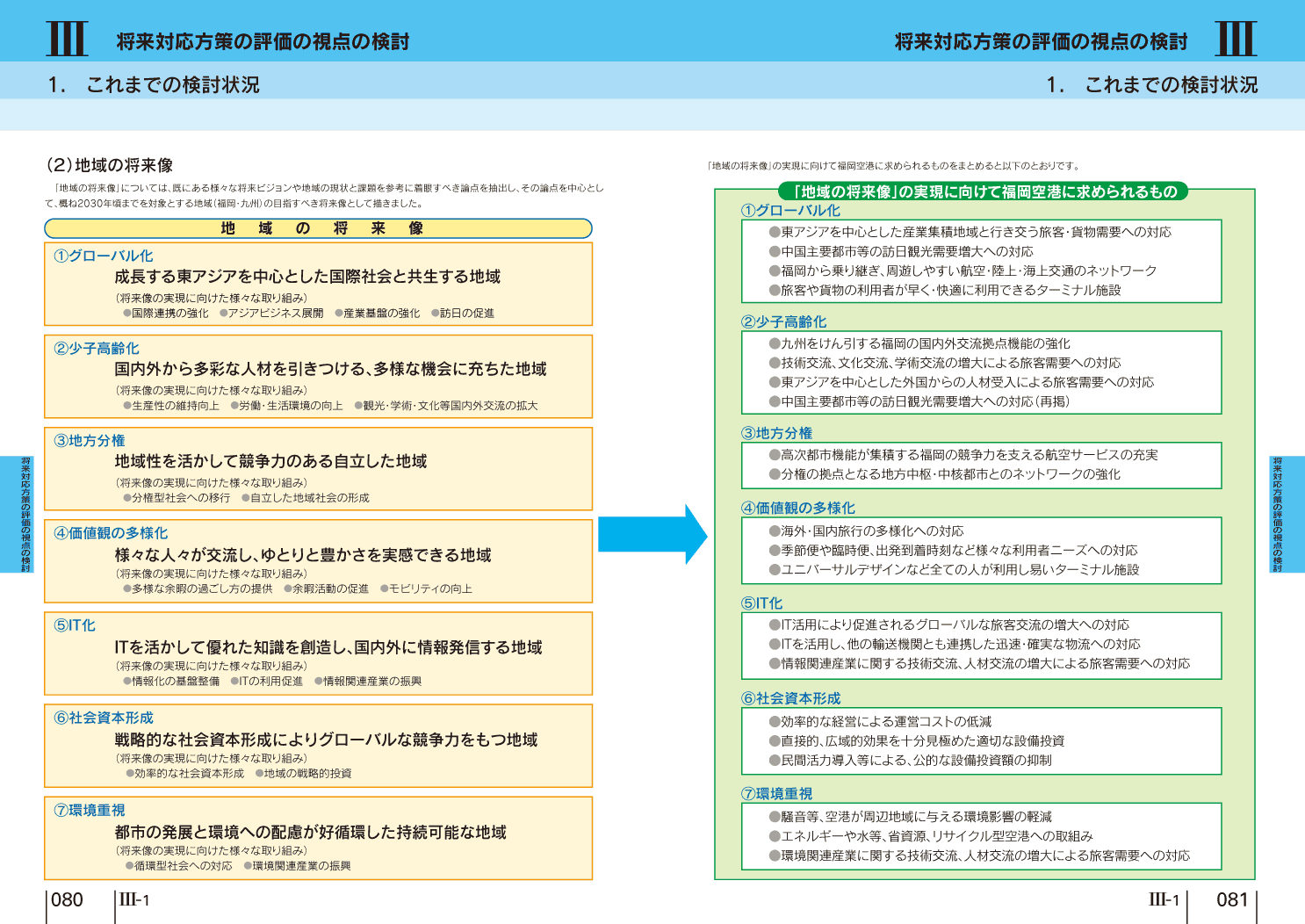Screen dimensions: 1305x924
Task: Click the right-page label ④価値観の多様化
Action: coord(797,508)
